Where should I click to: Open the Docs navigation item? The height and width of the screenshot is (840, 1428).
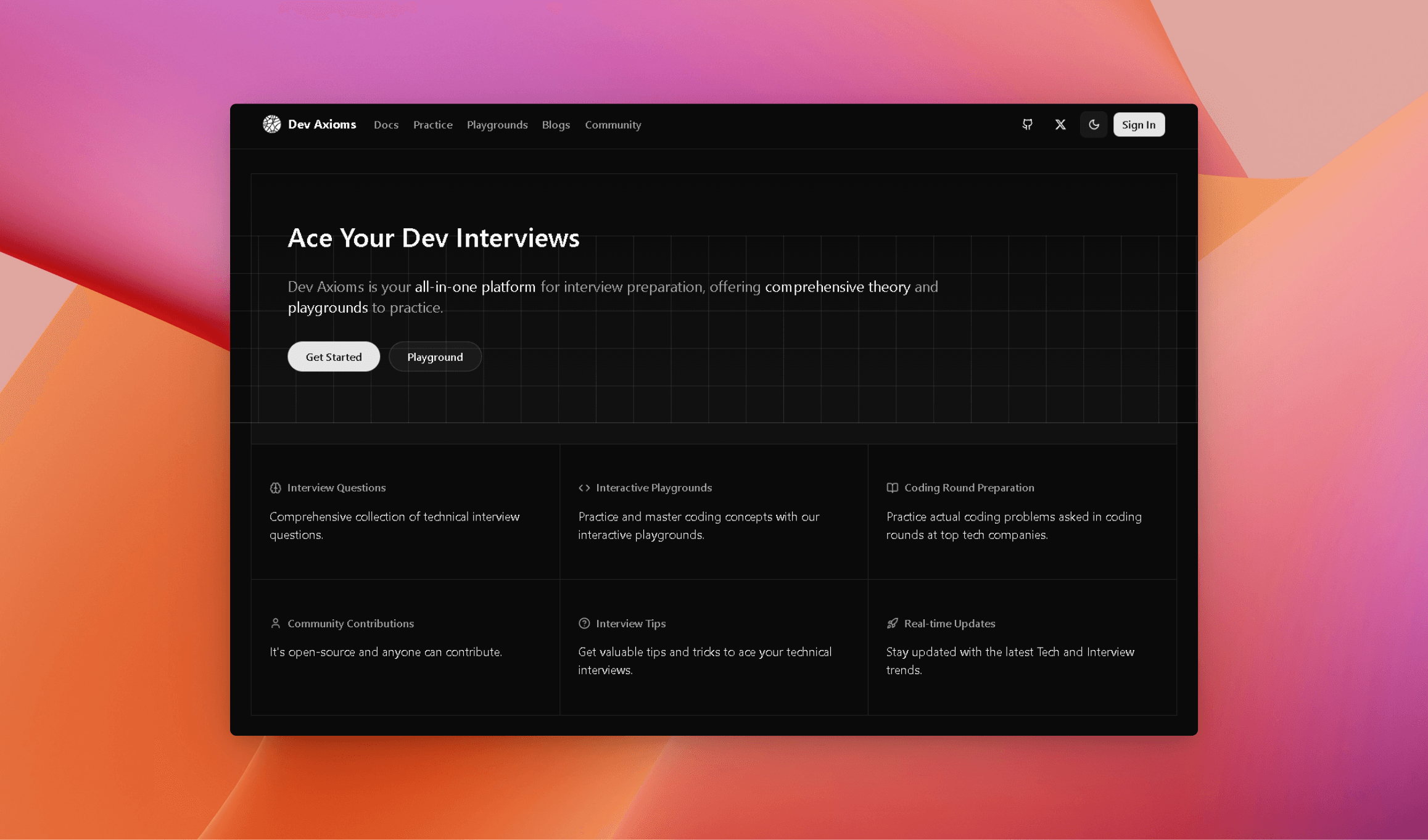(386, 125)
